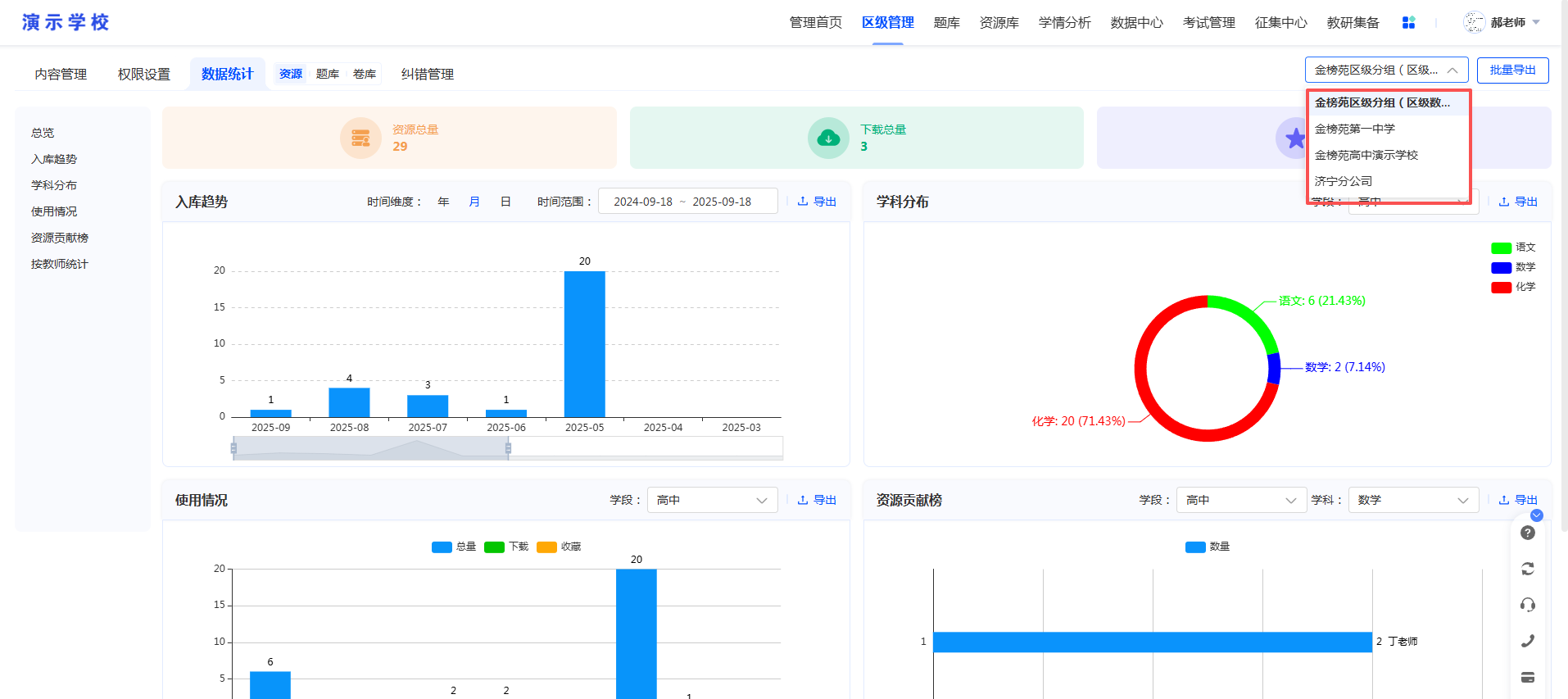Click the 化学 red legend swatch
This screenshot has width=1568, height=699.
coord(1501,288)
